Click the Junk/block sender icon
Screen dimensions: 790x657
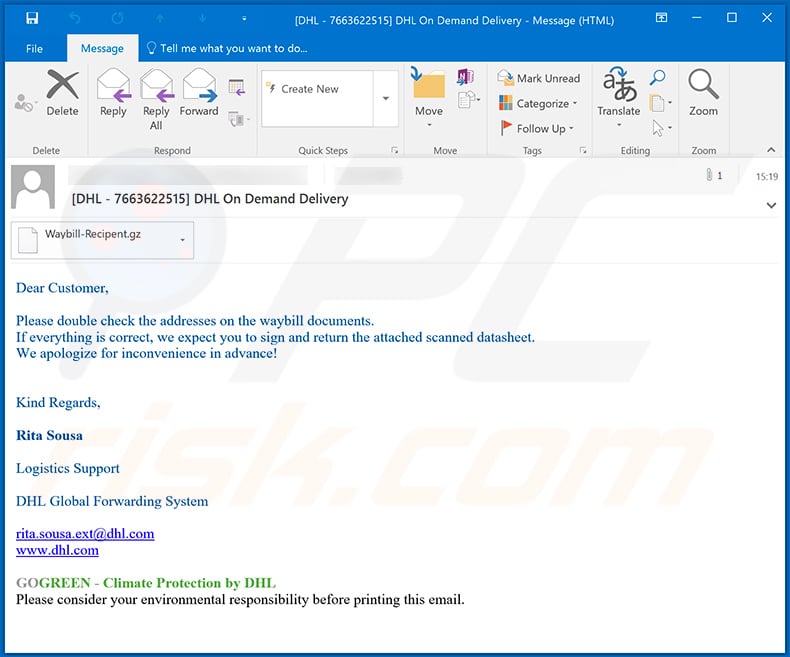(24, 103)
